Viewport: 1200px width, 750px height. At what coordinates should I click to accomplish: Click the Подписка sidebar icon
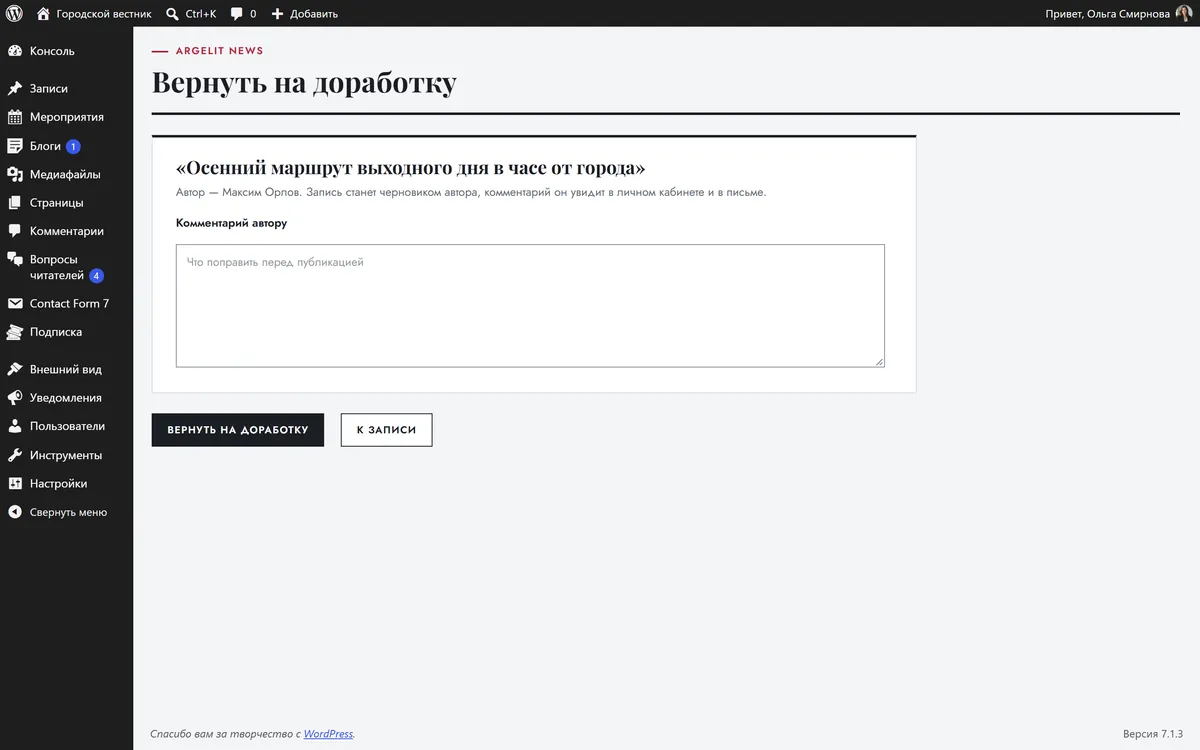[15, 332]
